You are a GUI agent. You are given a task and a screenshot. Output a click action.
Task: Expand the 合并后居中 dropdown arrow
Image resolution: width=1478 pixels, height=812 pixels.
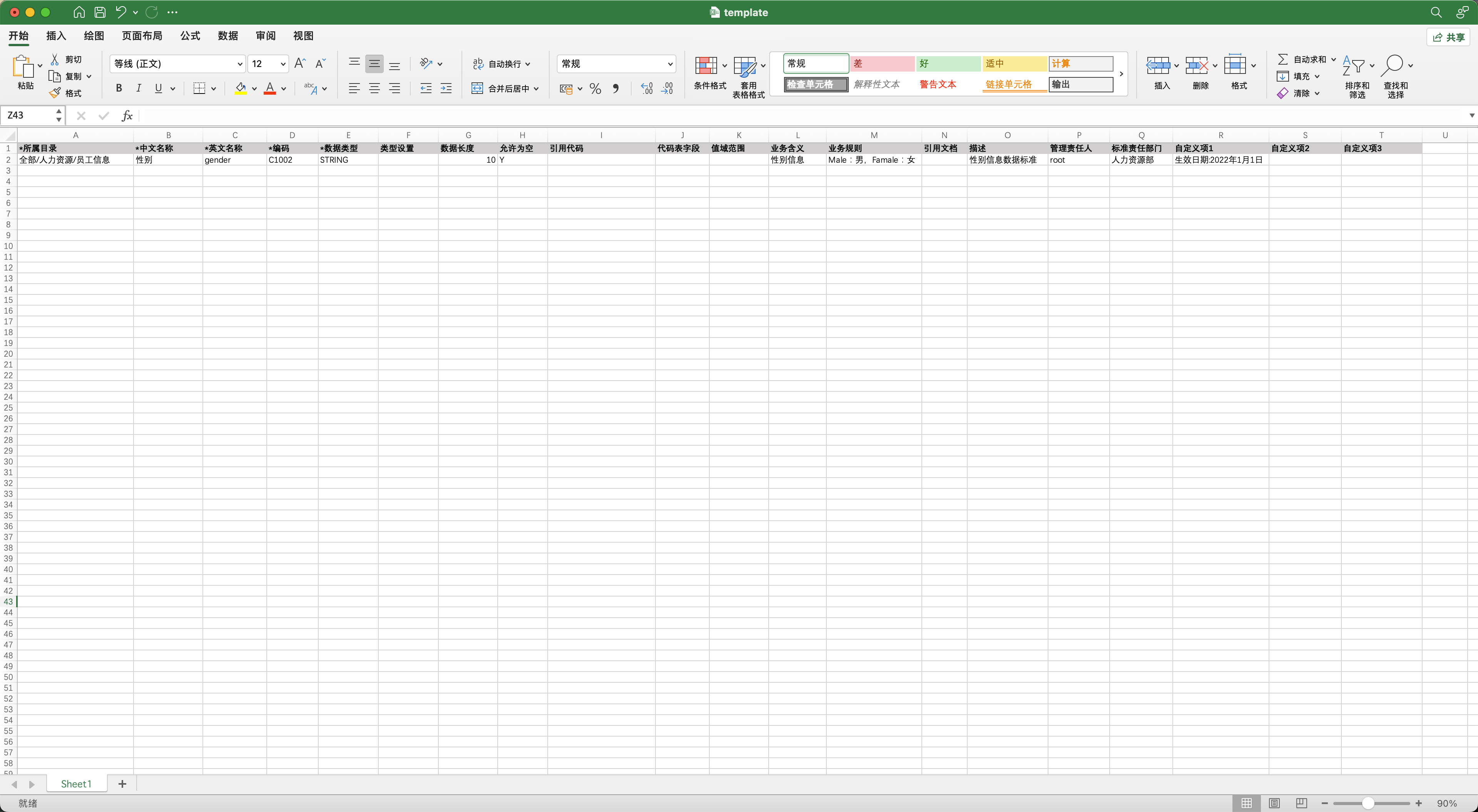tap(536, 89)
